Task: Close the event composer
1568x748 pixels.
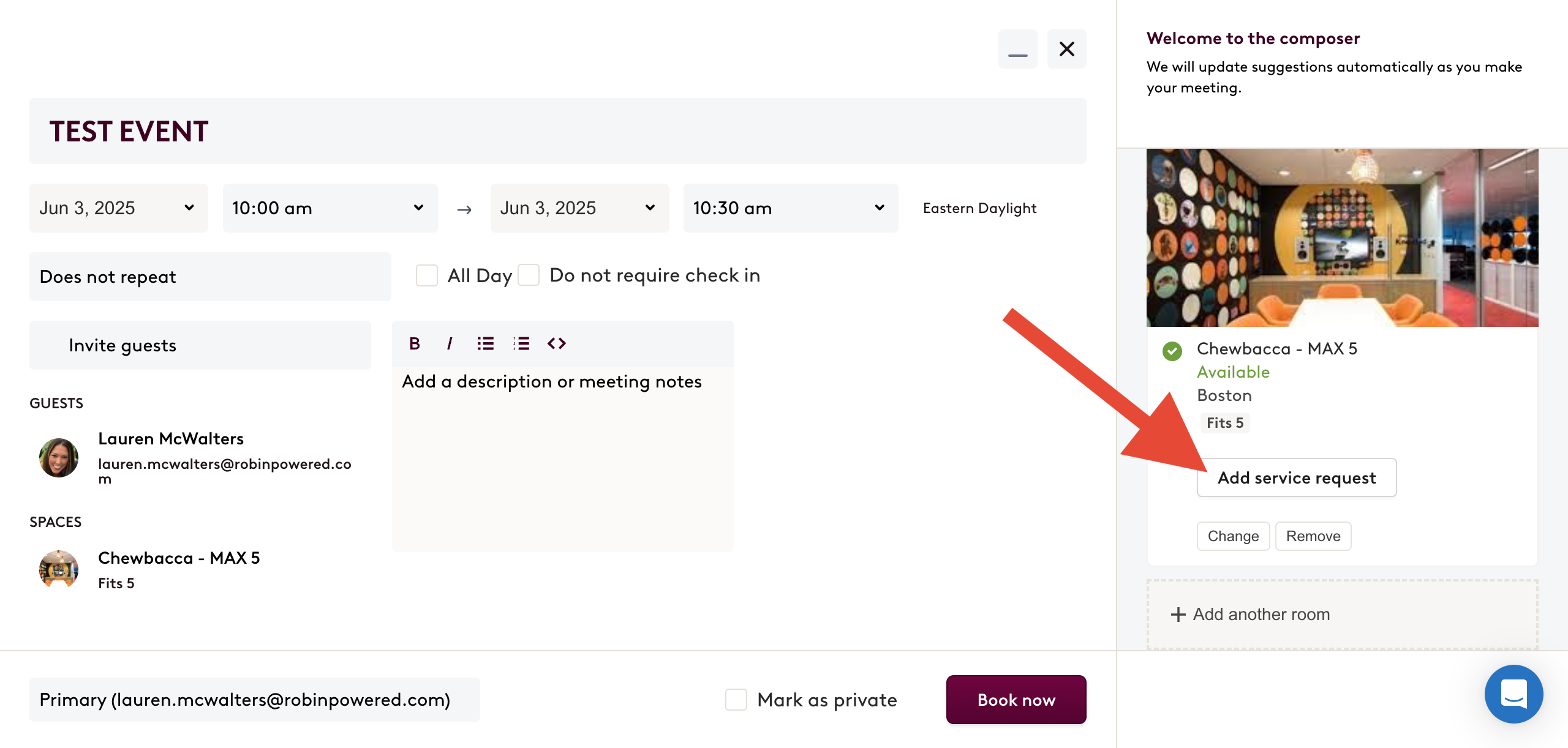Action: tap(1067, 49)
